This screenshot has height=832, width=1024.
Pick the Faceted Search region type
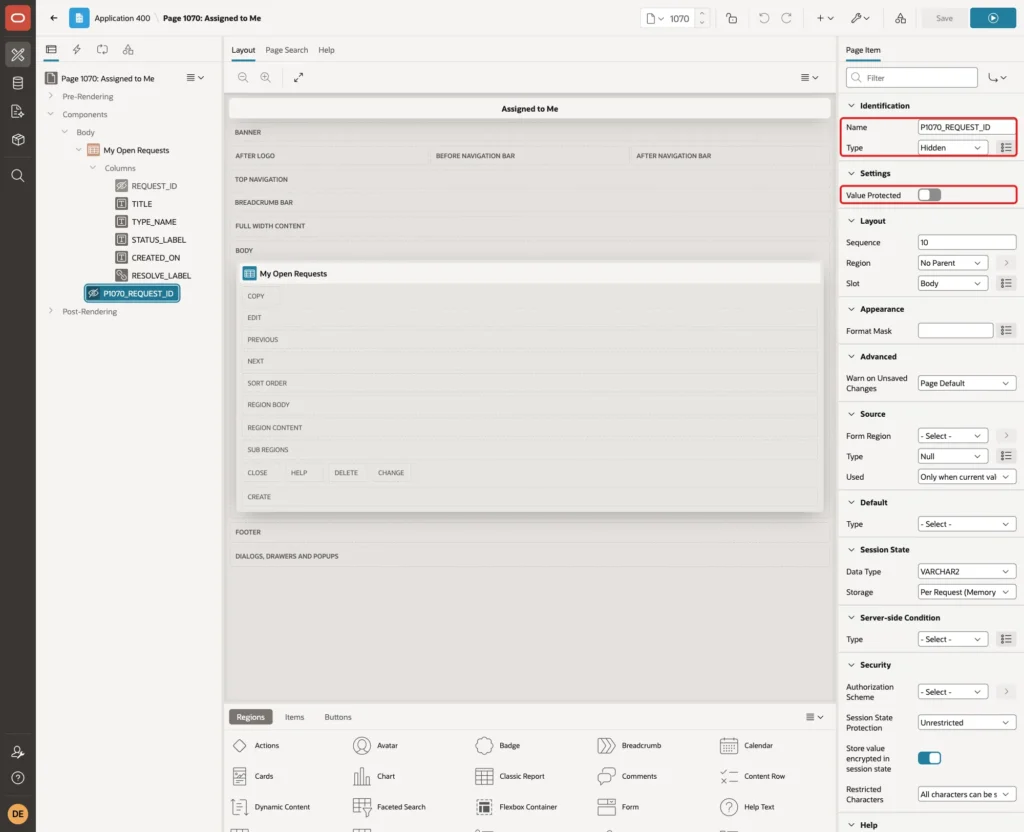click(389, 807)
